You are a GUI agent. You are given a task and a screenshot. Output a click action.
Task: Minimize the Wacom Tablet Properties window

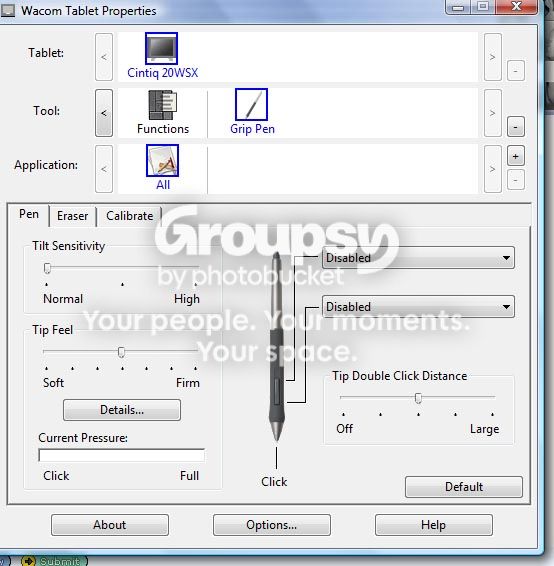coord(458,6)
